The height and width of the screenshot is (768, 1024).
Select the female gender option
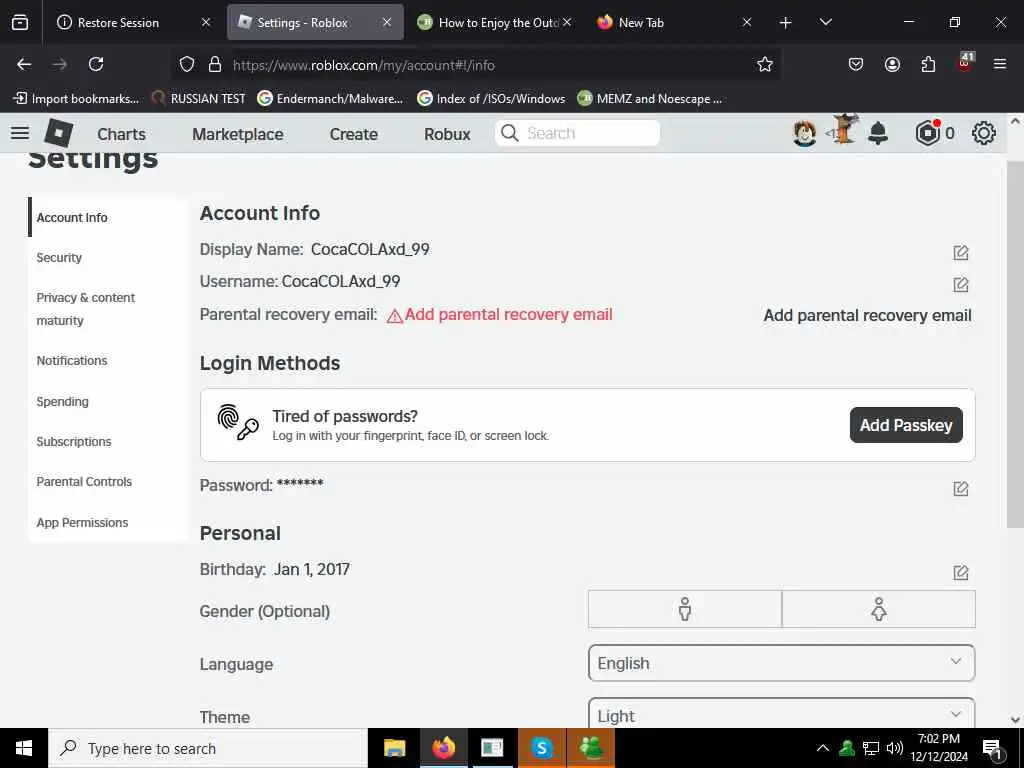tap(878, 609)
